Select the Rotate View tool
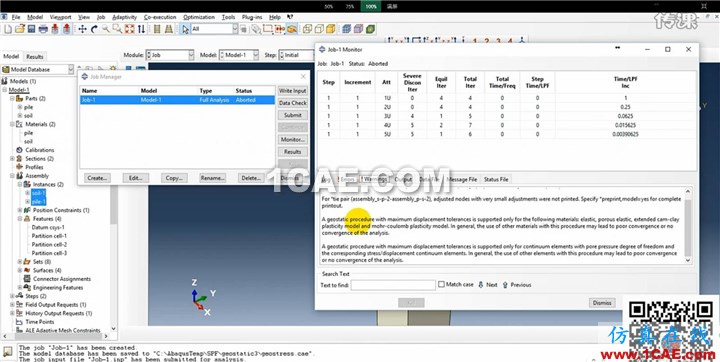 point(94,29)
